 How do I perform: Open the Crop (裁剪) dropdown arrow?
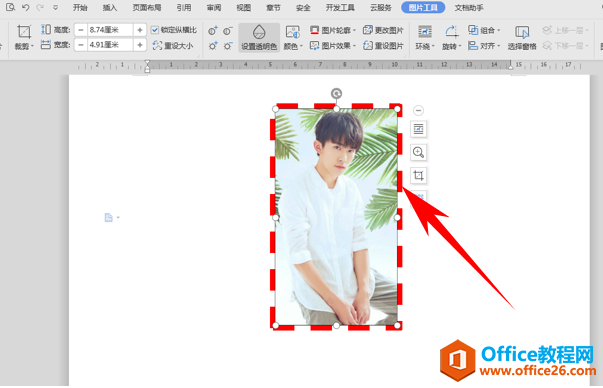click(x=32, y=46)
